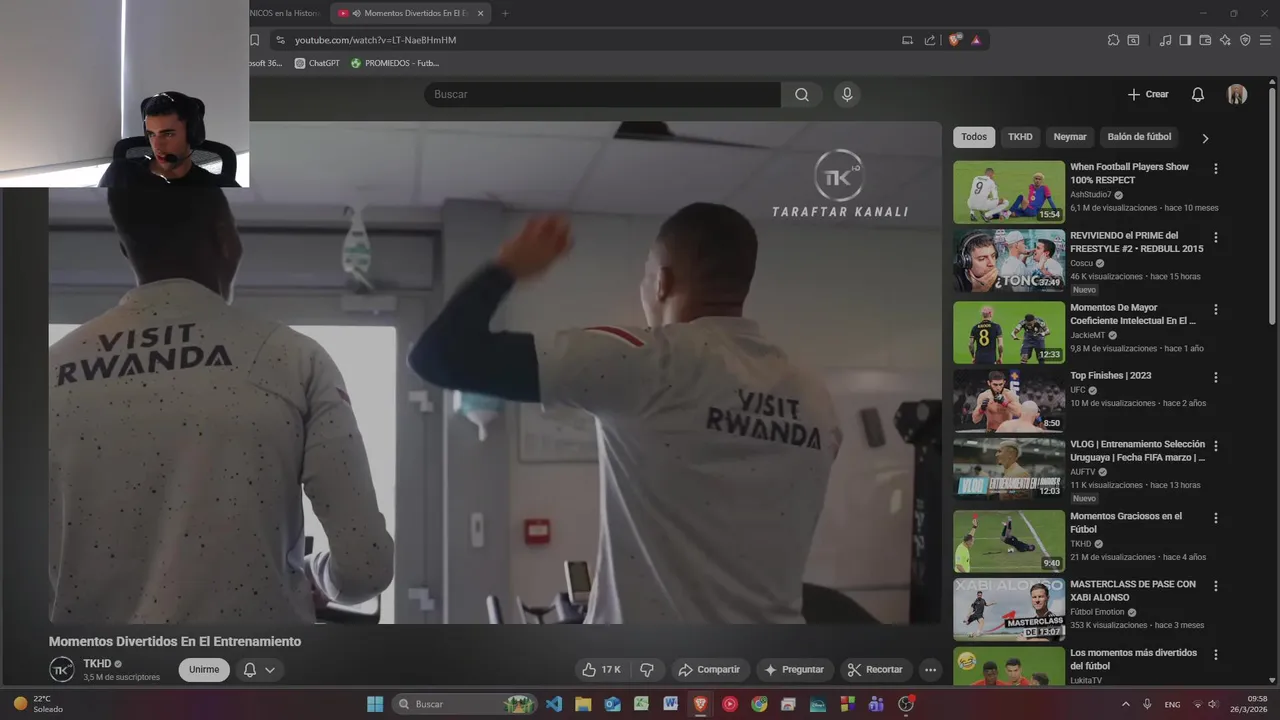Dislike the video
Screen dimensions: 1280x720
(x=647, y=670)
